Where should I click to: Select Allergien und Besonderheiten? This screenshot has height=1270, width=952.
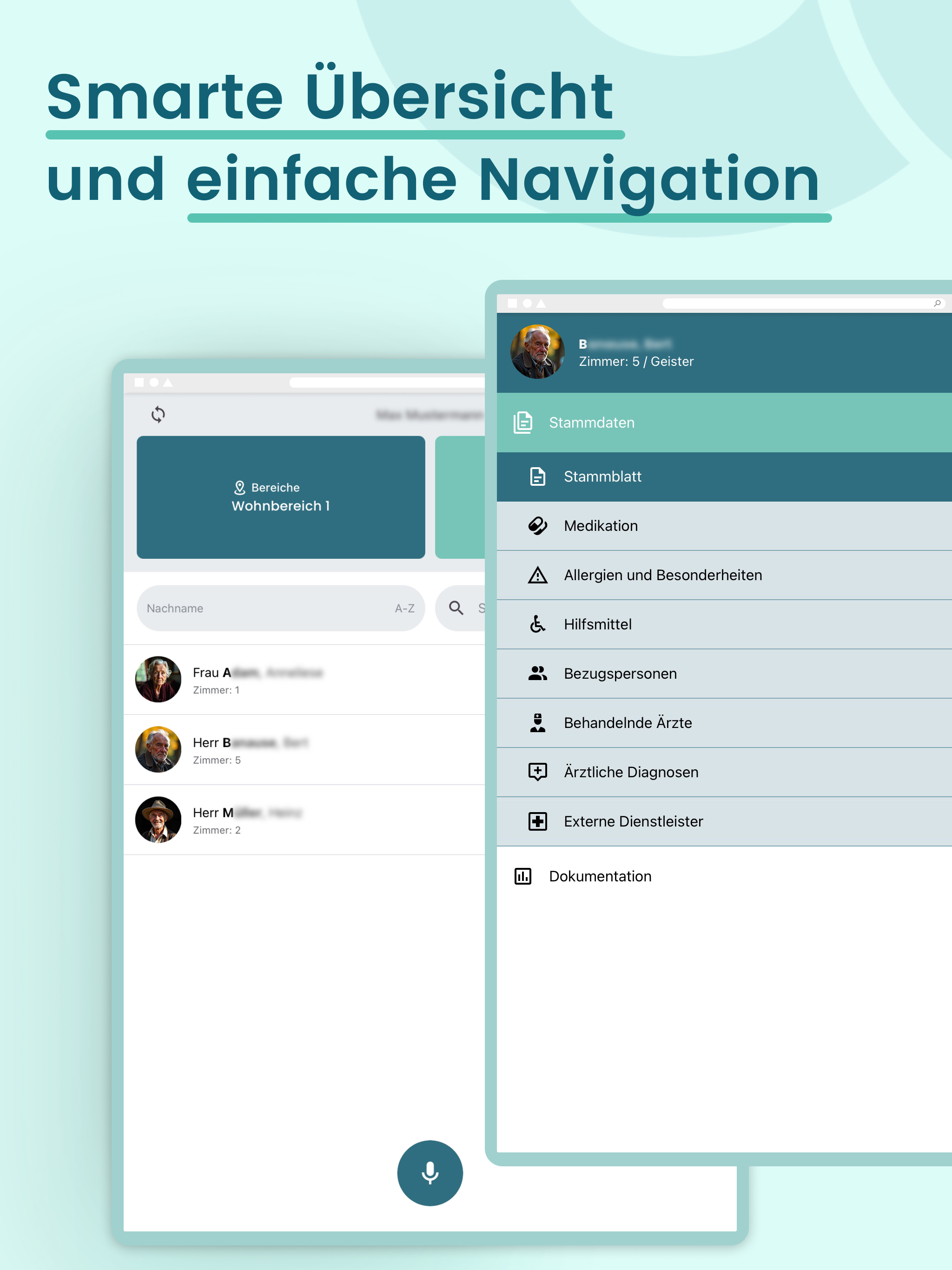724,575
